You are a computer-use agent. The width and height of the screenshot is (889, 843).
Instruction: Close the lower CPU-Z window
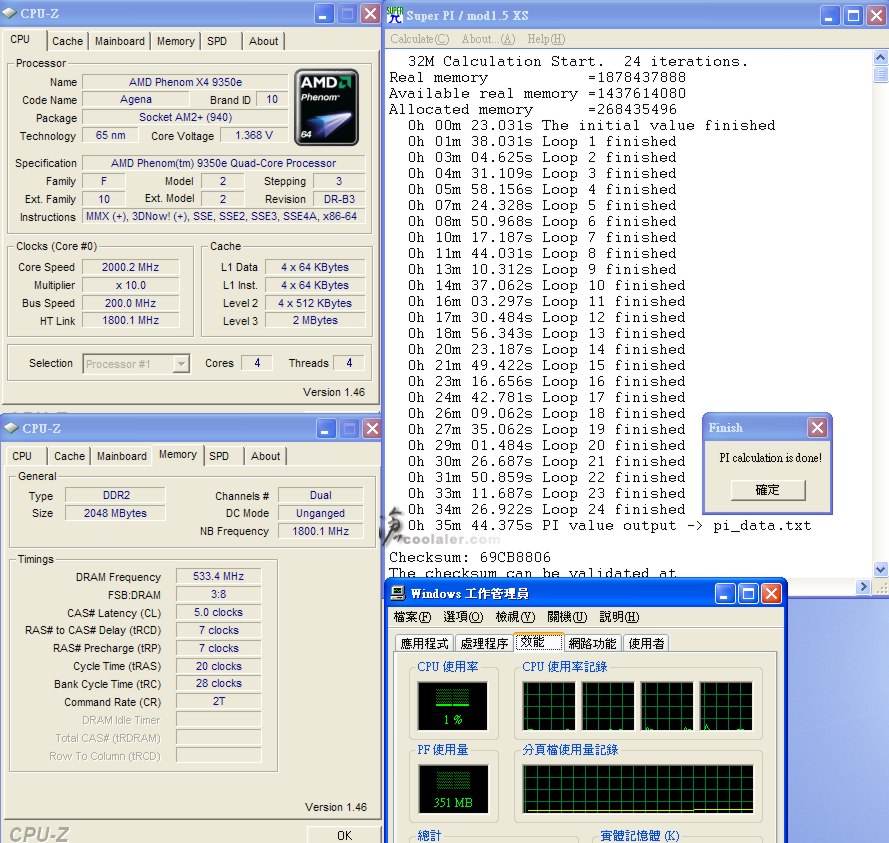coord(372,429)
